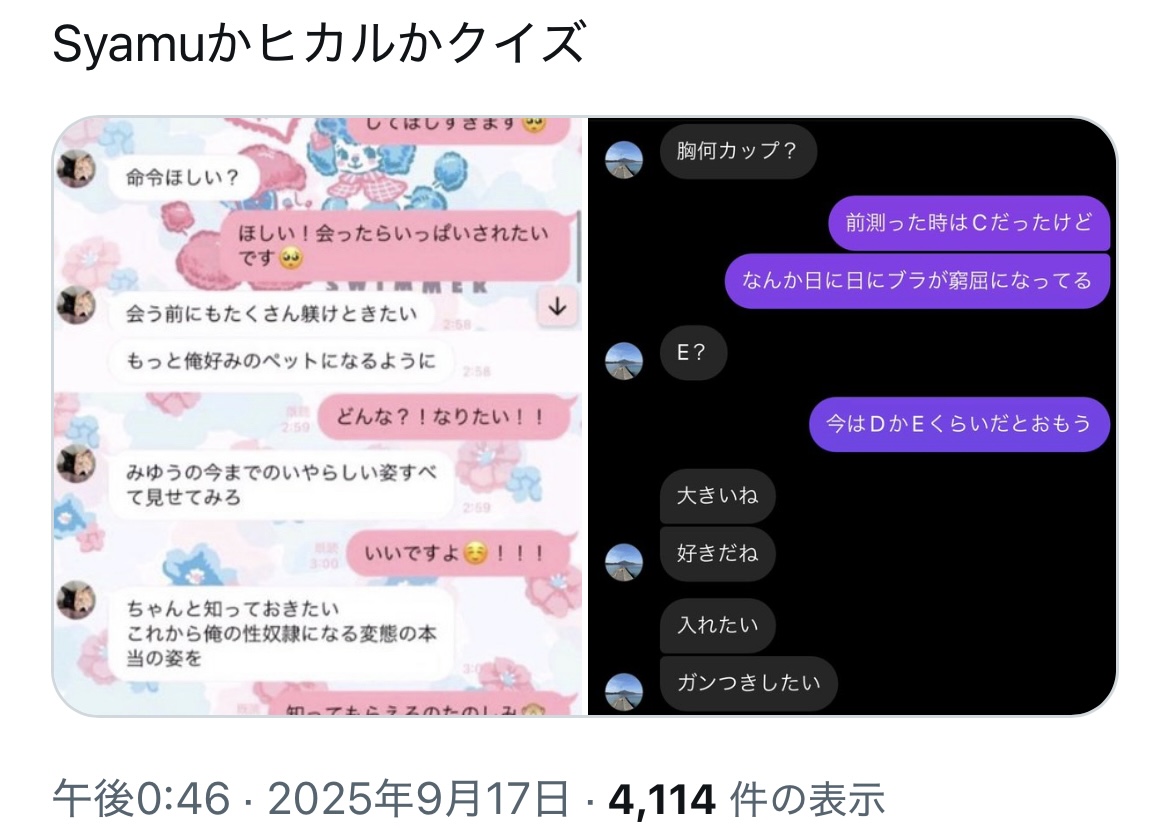
Task: Open landscape avatar beside ガンつきしたい message
Action: [624, 692]
